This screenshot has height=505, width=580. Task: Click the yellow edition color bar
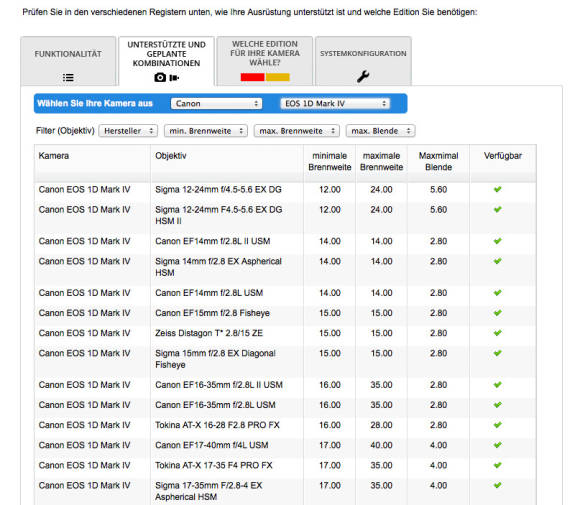click(x=278, y=77)
